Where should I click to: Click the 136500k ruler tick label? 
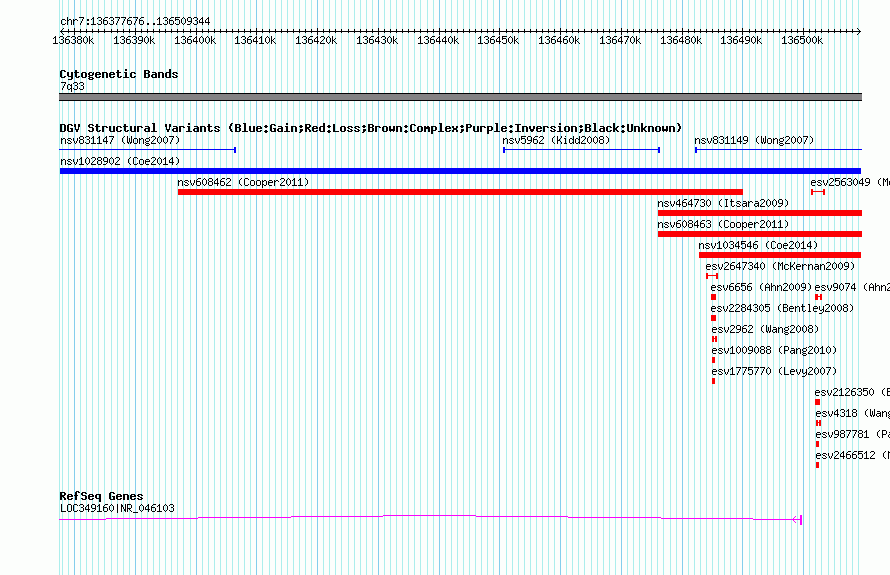[x=802, y=40]
